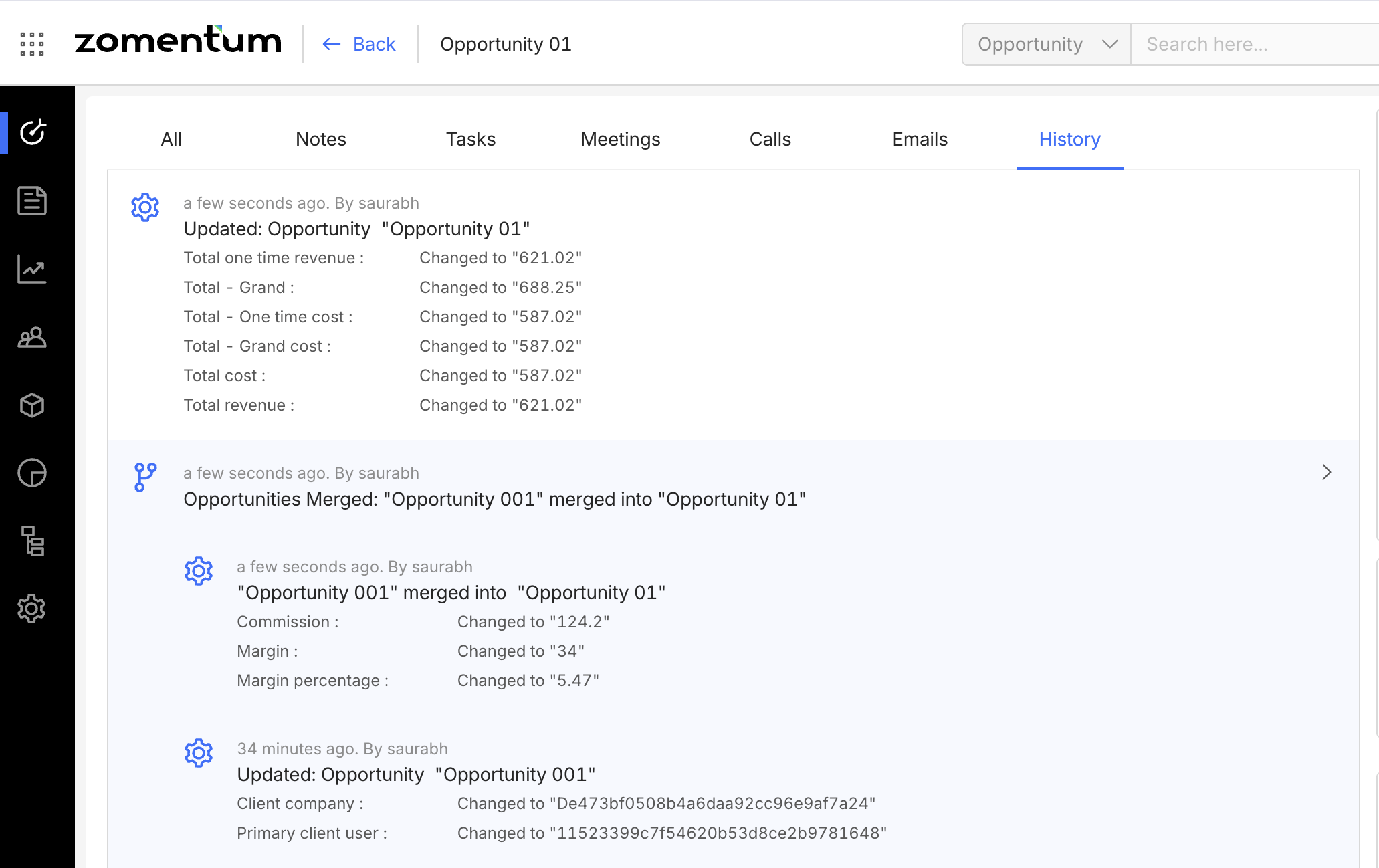Open the hierarchy tree sidebar icon

32,541
